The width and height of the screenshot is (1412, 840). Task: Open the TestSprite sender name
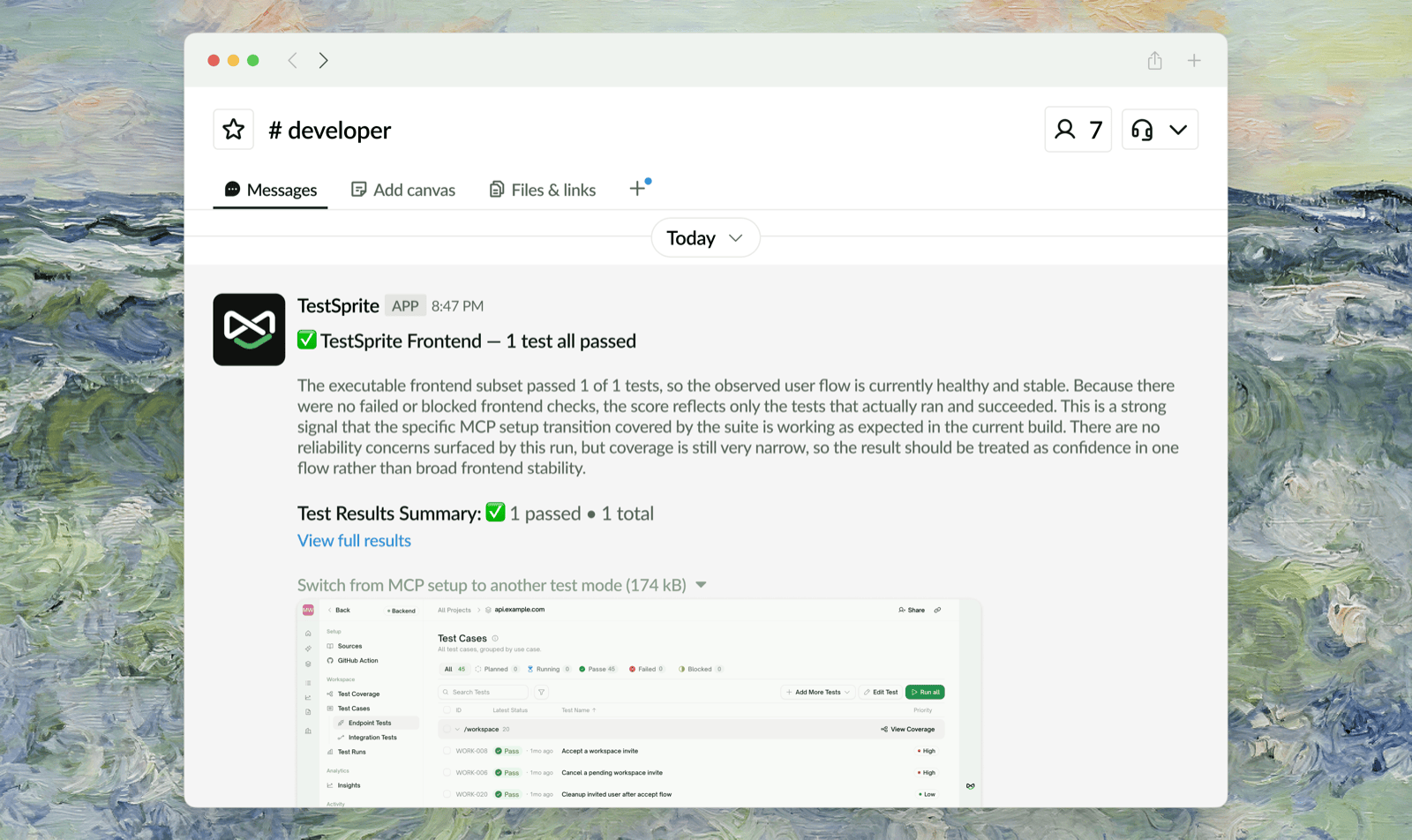[x=338, y=305]
